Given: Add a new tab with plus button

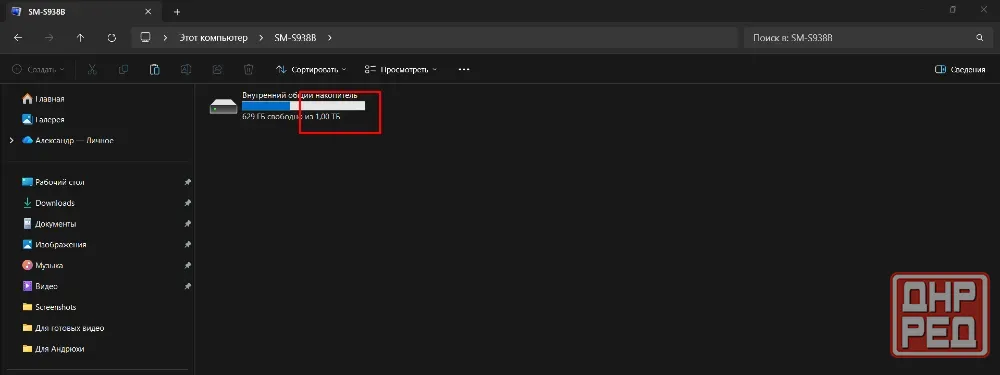Looking at the screenshot, I should [177, 11].
